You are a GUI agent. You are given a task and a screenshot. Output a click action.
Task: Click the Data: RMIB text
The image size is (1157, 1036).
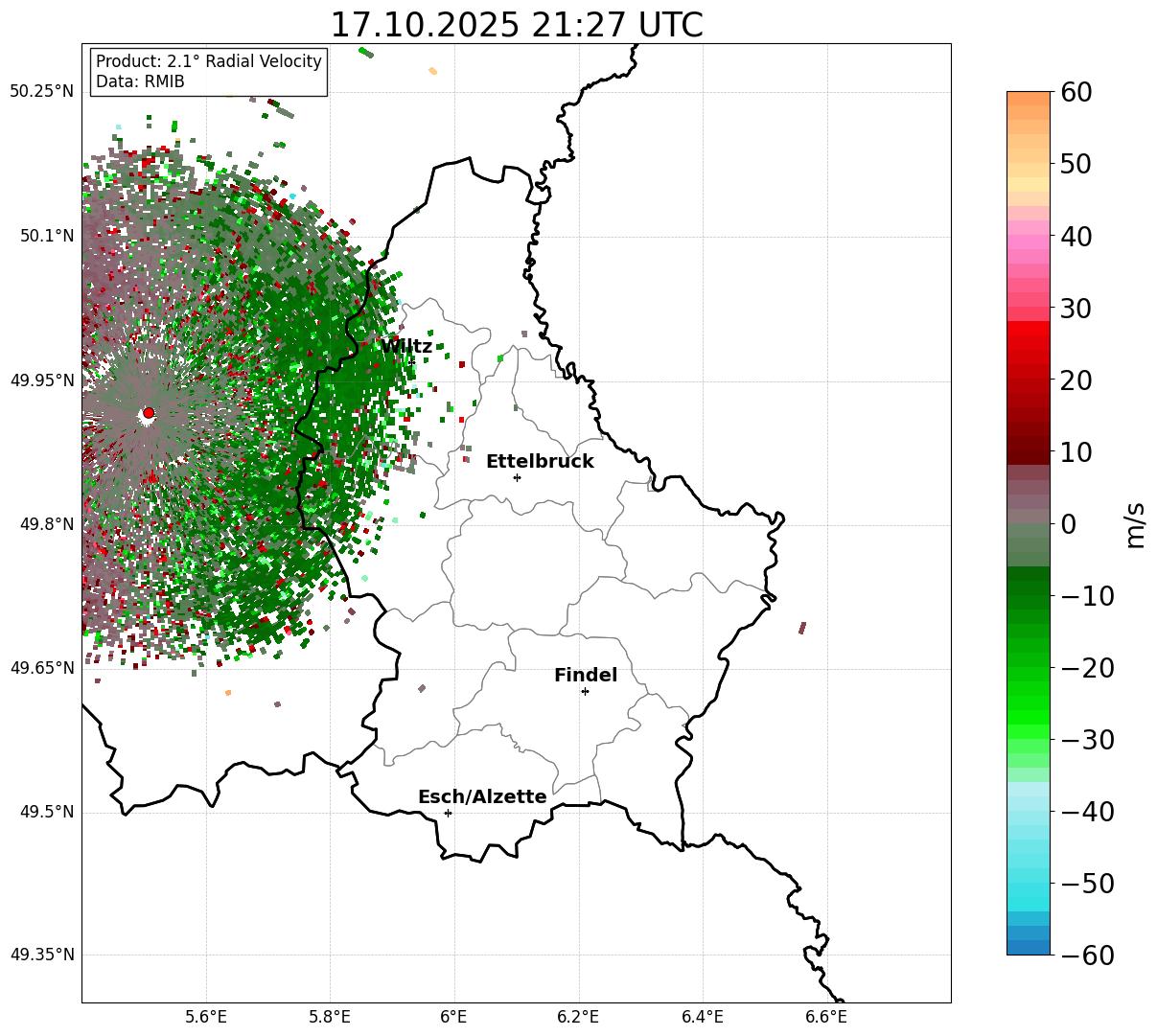click(140, 82)
